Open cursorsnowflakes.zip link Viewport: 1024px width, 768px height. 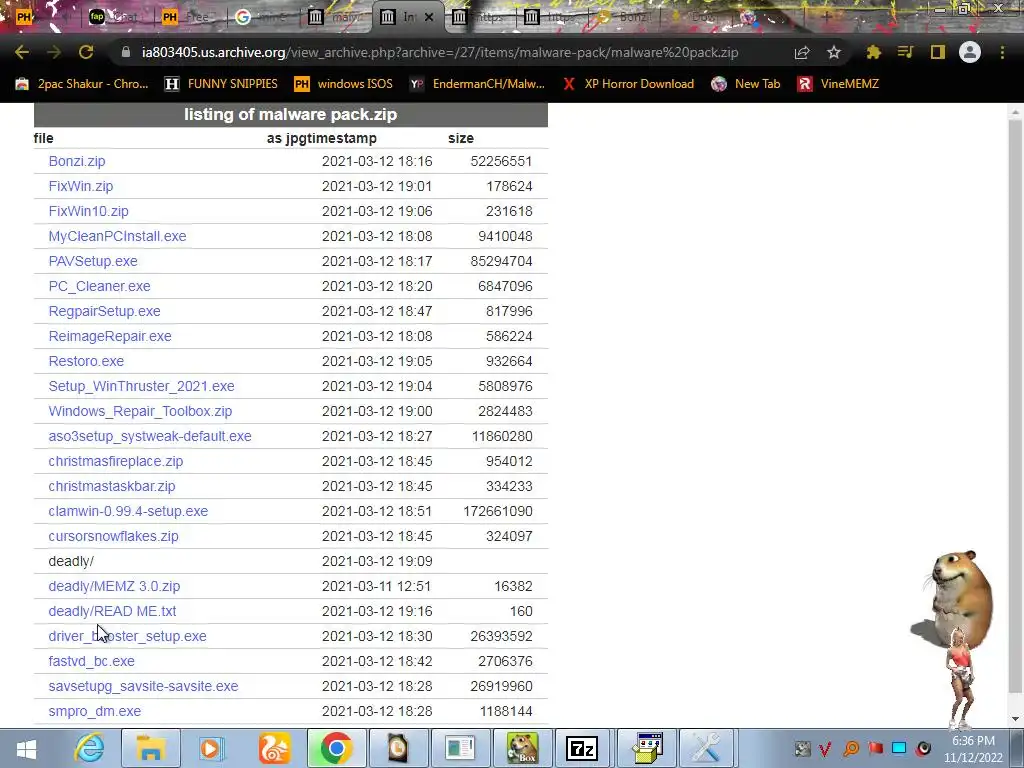pos(113,536)
